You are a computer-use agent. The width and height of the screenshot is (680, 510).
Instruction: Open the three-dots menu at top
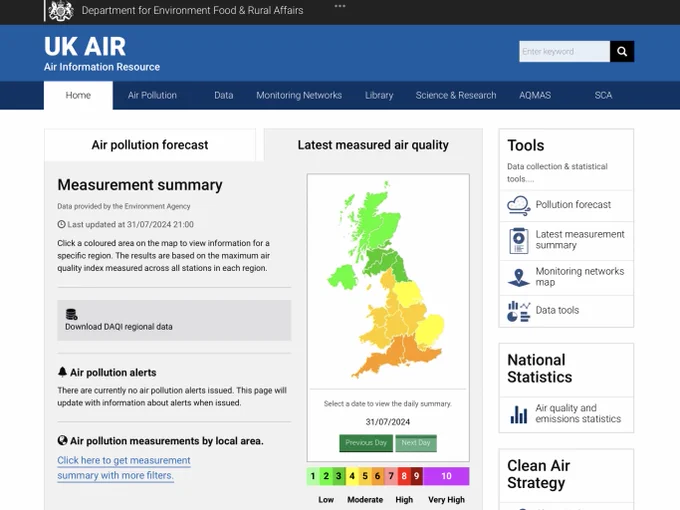[340, 6]
